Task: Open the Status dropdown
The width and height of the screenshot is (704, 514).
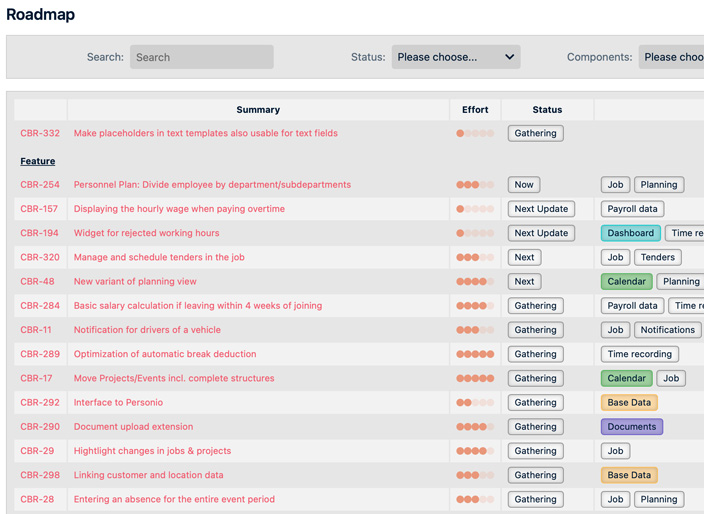Action: (456, 57)
